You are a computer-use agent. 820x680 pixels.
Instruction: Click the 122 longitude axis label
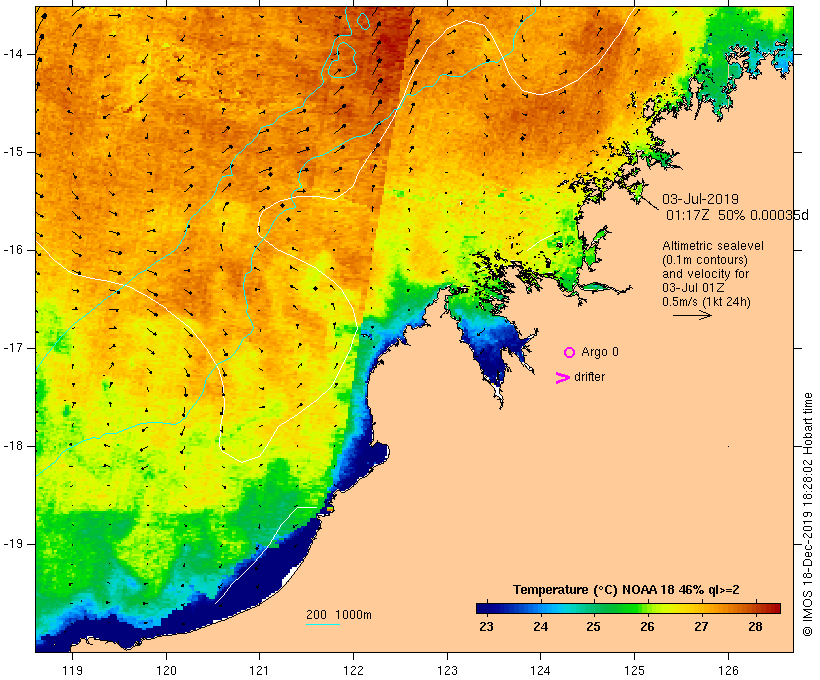(x=354, y=670)
